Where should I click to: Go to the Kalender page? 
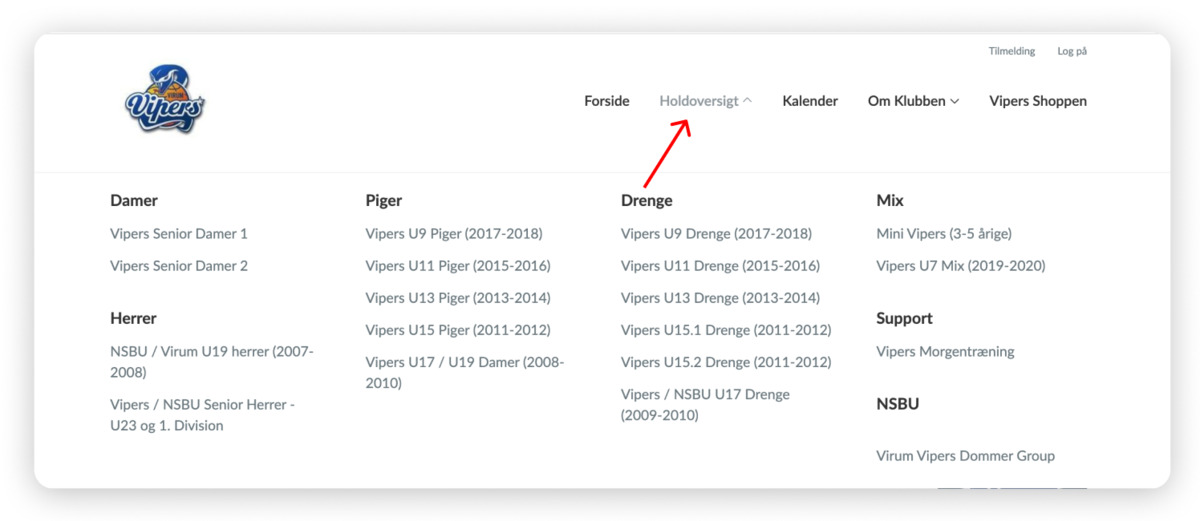[x=810, y=101]
